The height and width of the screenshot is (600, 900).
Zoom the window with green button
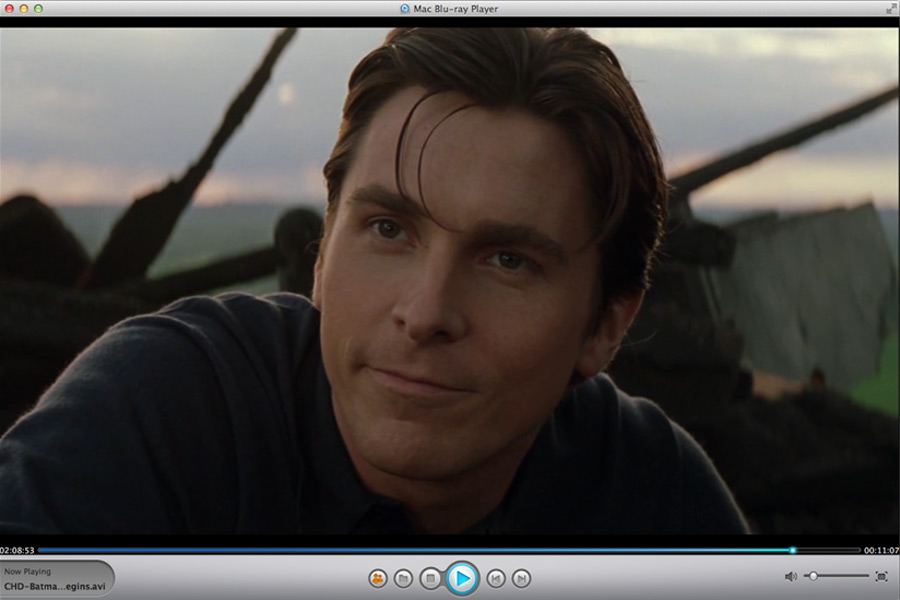38,9
